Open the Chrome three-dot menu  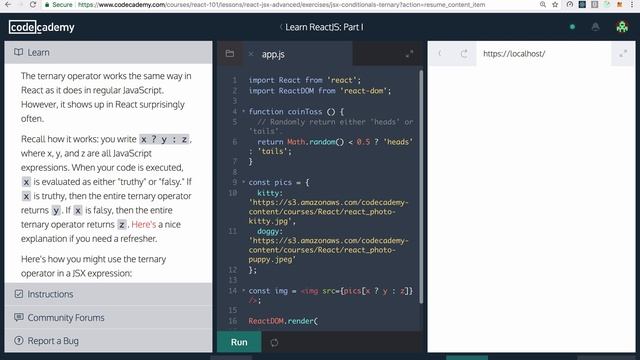631,4
